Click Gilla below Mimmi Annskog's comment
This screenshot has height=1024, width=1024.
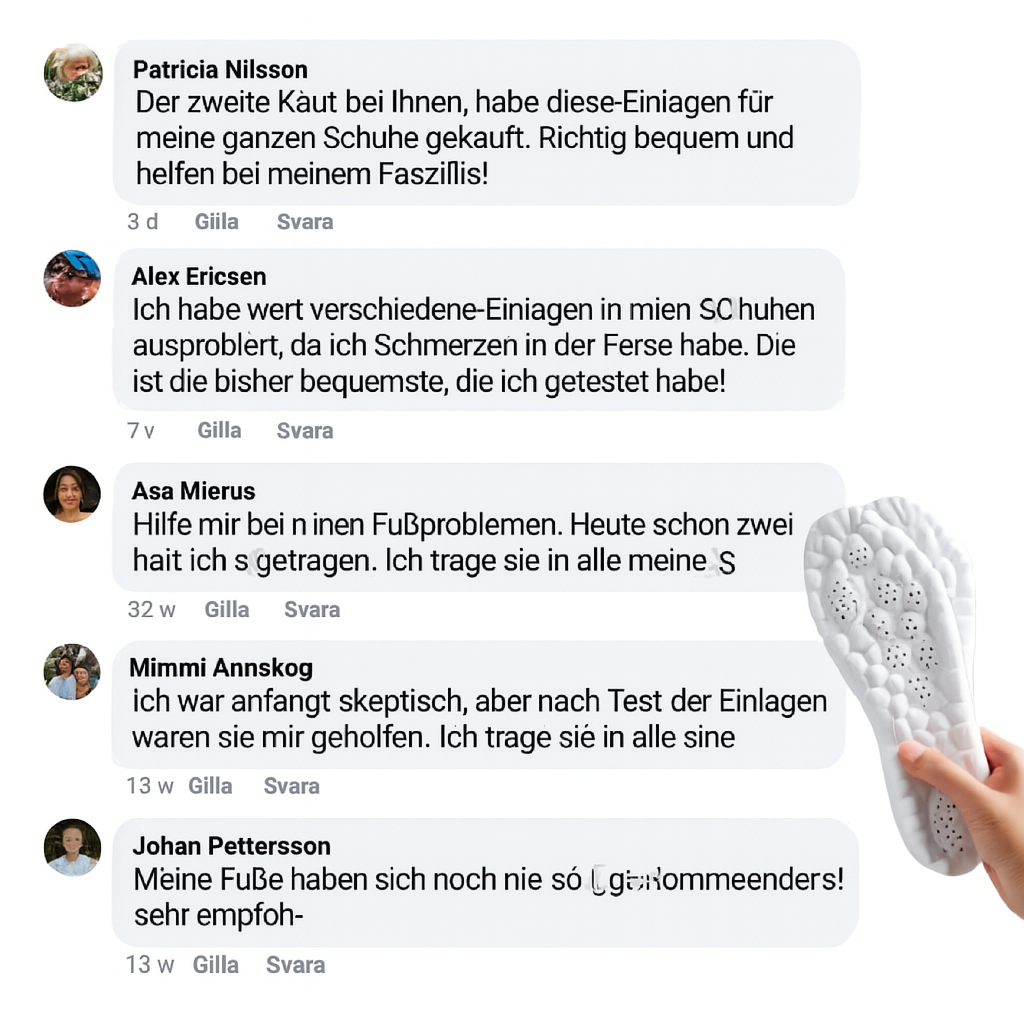click(x=210, y=786)
